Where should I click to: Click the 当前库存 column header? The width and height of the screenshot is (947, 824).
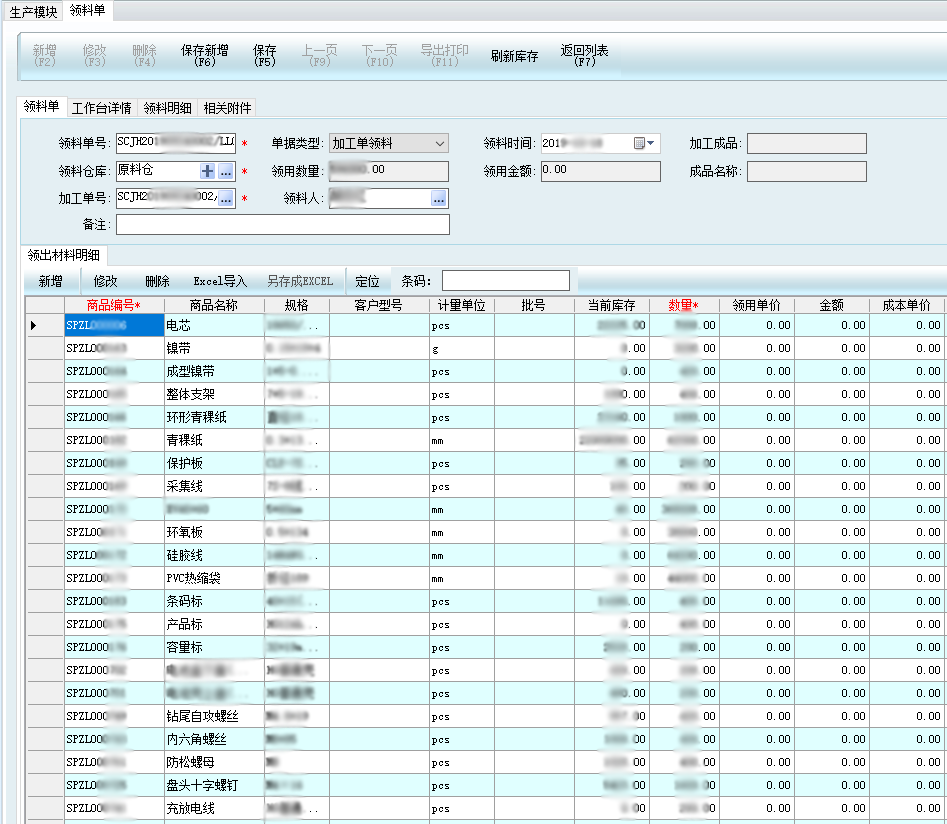pyautogui.click(x=612, y=306)
